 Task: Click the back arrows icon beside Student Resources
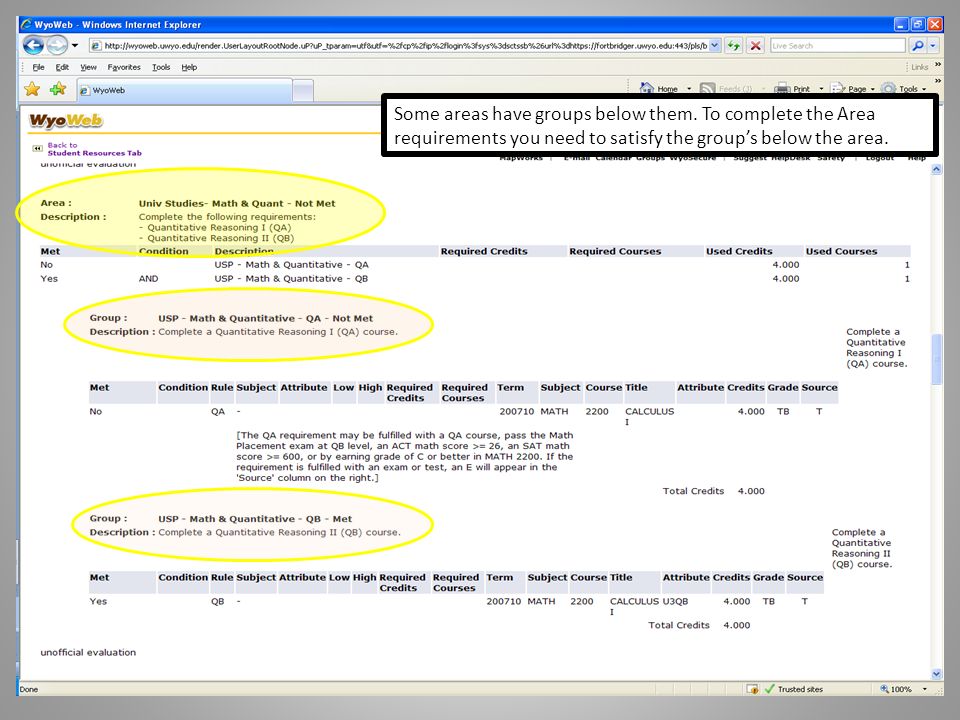[x=37, y=148]
